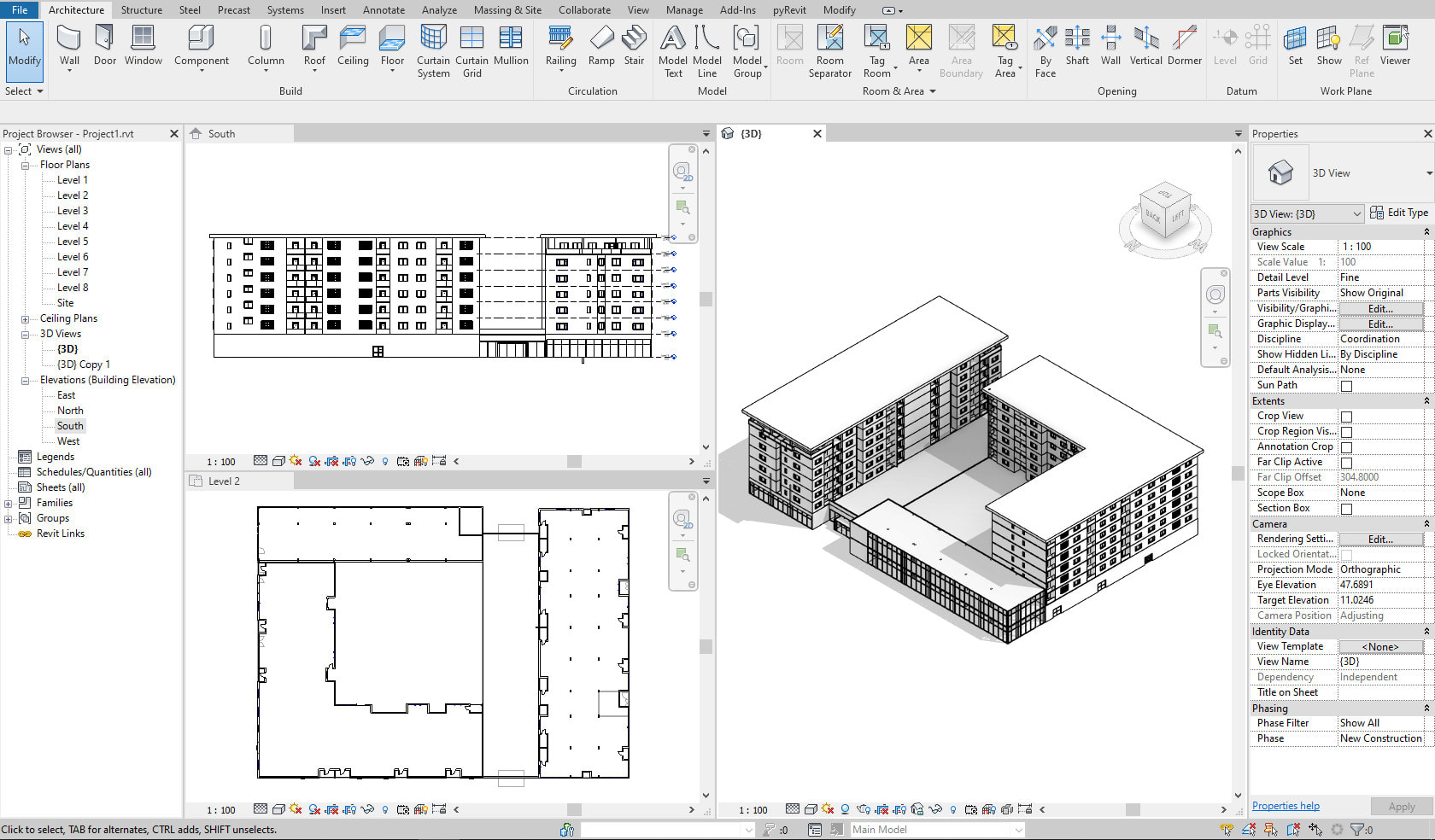The height and width of the screenshot is (840, 1435).
Task: Click the 3D view vertical scrollbar
Action: [x=1238, y=473]
